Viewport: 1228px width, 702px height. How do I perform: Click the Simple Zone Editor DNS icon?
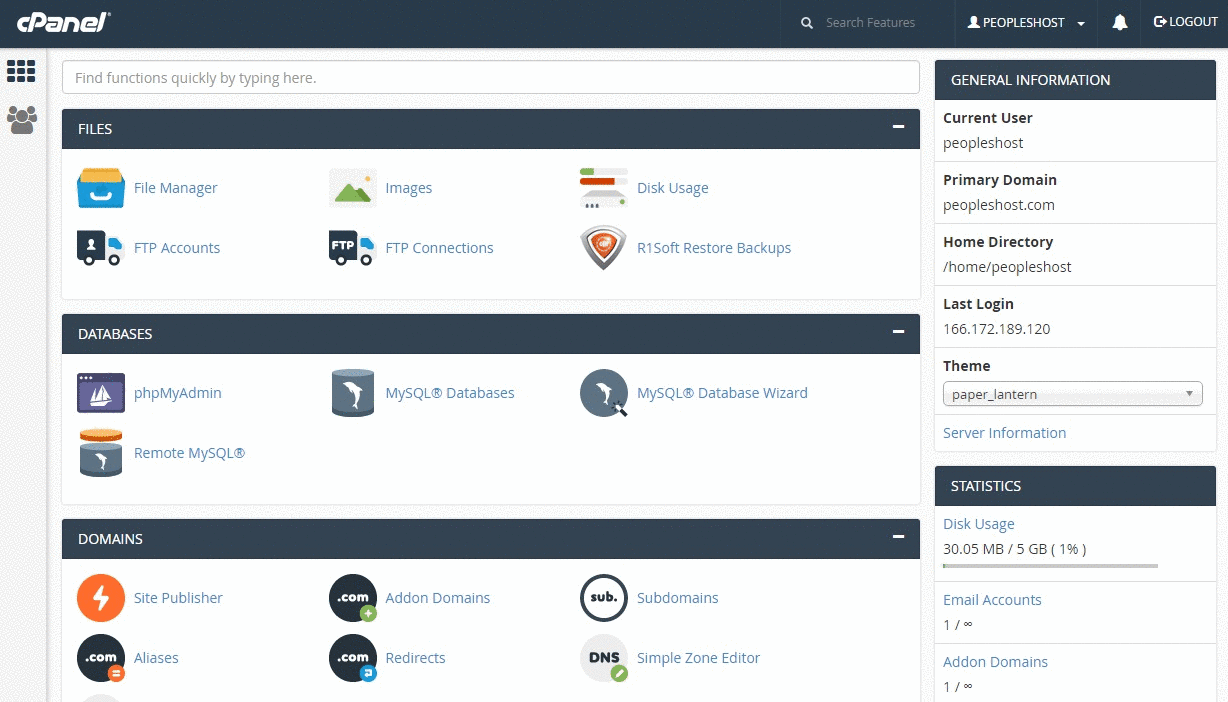click(x=604, y=658)
